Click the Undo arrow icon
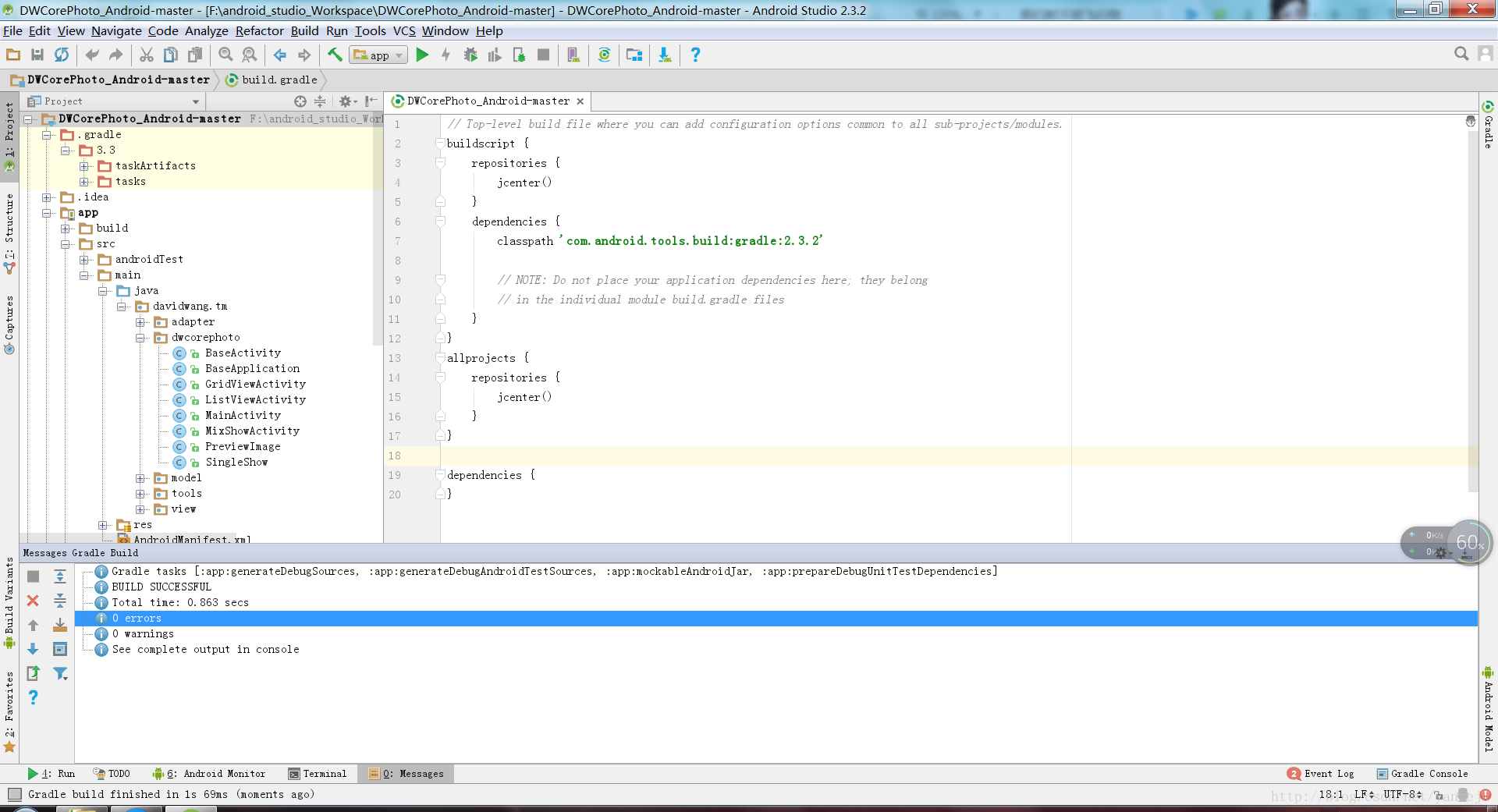Image resolution: width=1498 pixels, height=812 pixels. coord(92,55)
